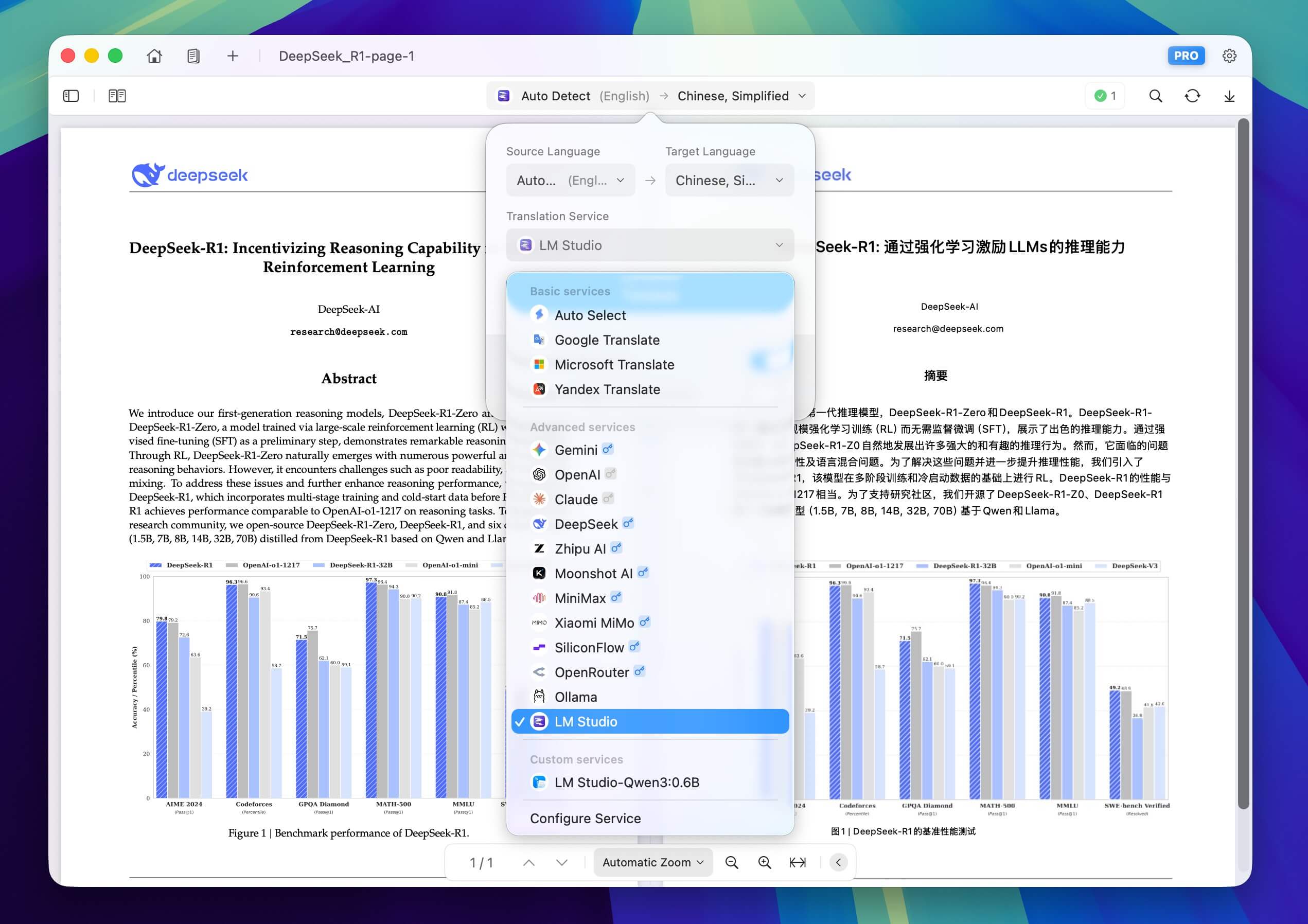The height and width of the screenshot is (924, 1308).
Task: Switch to side-by-side reading view icon
Action: 117,96
